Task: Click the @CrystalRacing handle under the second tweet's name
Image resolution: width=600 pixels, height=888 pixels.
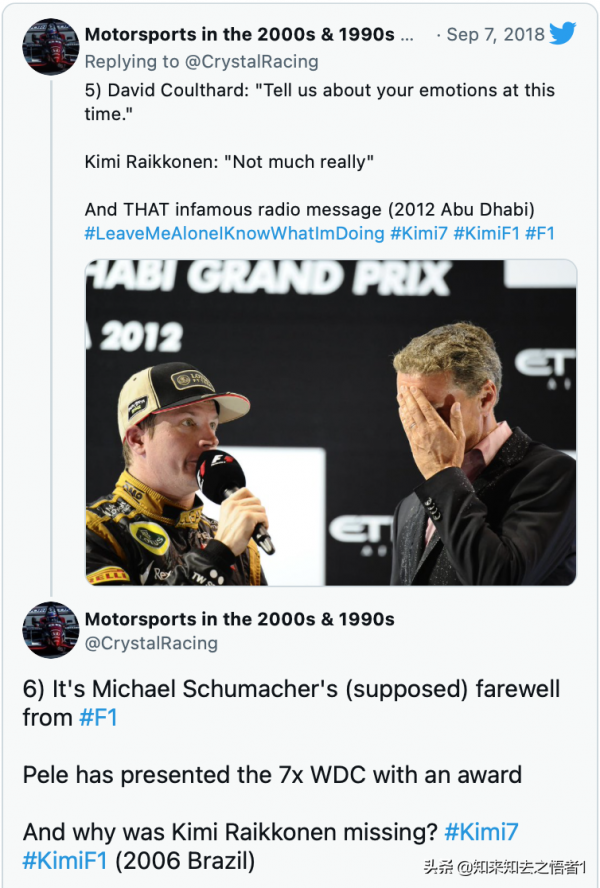Action: coord(151,643)
